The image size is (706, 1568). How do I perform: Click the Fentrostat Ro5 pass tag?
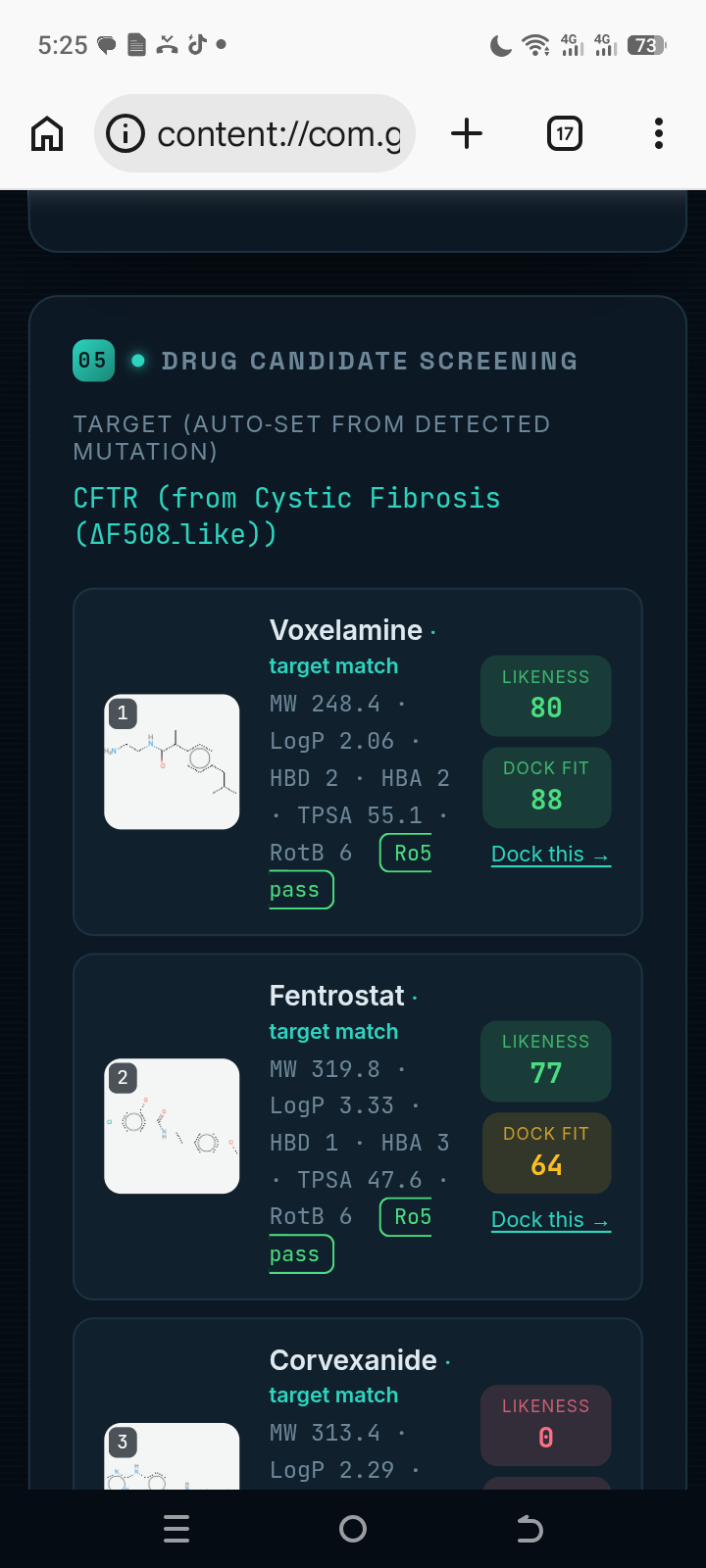pyautogui.click(x=351, y=1236)
